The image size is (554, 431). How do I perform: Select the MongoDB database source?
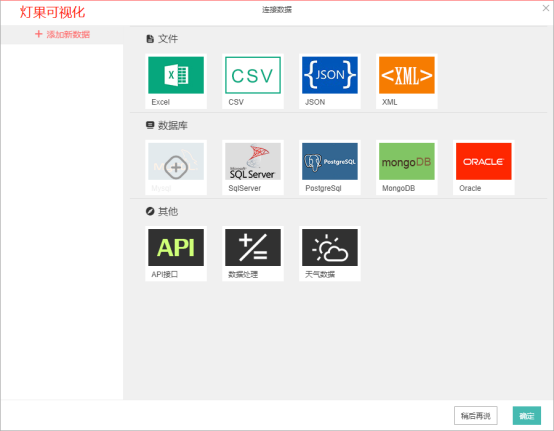coord(407,167)
